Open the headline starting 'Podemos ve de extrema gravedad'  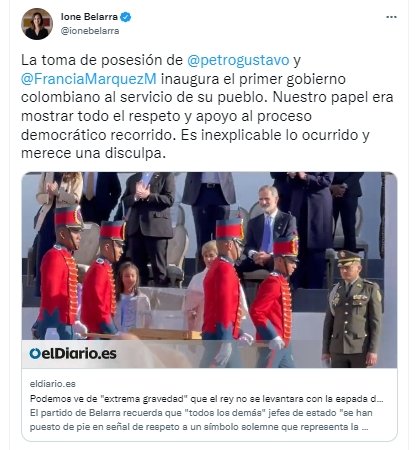[207, 399]
